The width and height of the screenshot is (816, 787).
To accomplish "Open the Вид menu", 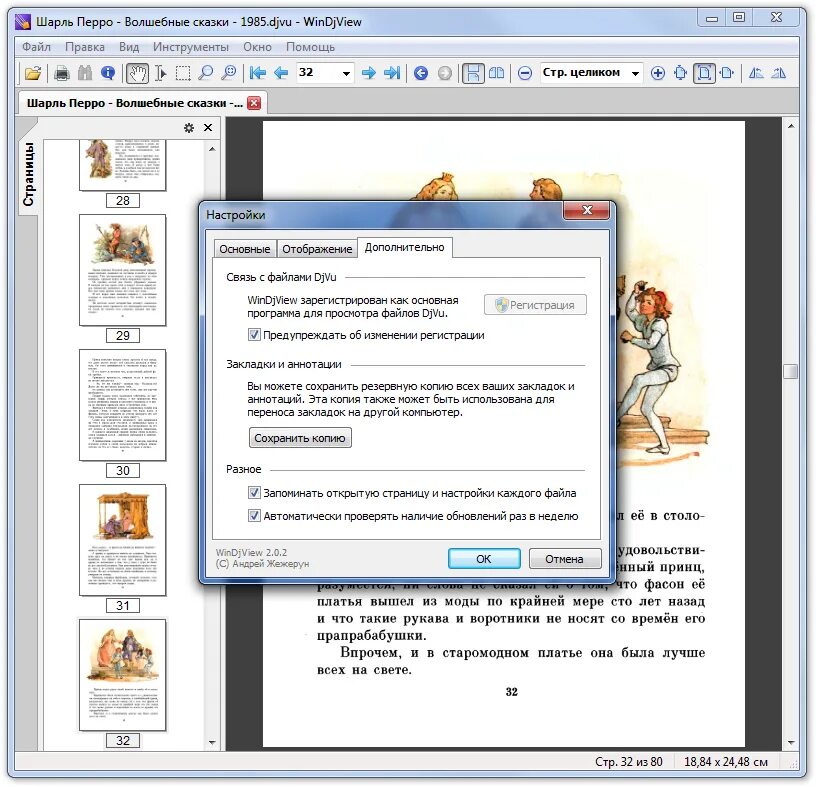I will click(x=129, y=47).
